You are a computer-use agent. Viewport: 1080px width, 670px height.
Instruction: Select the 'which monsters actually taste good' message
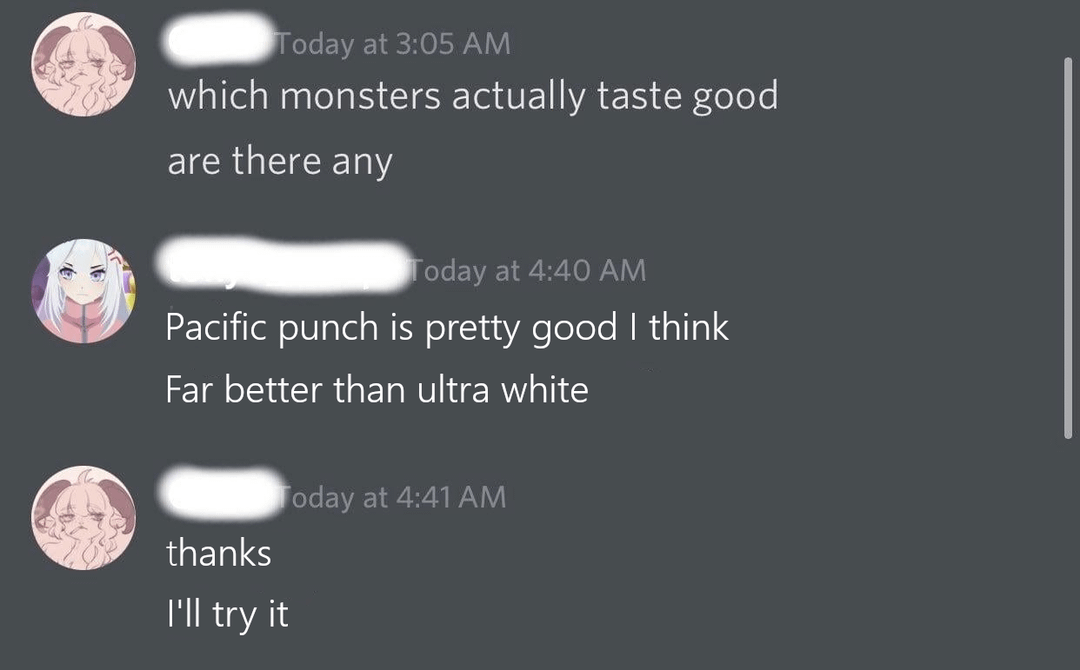pos(472,95)
